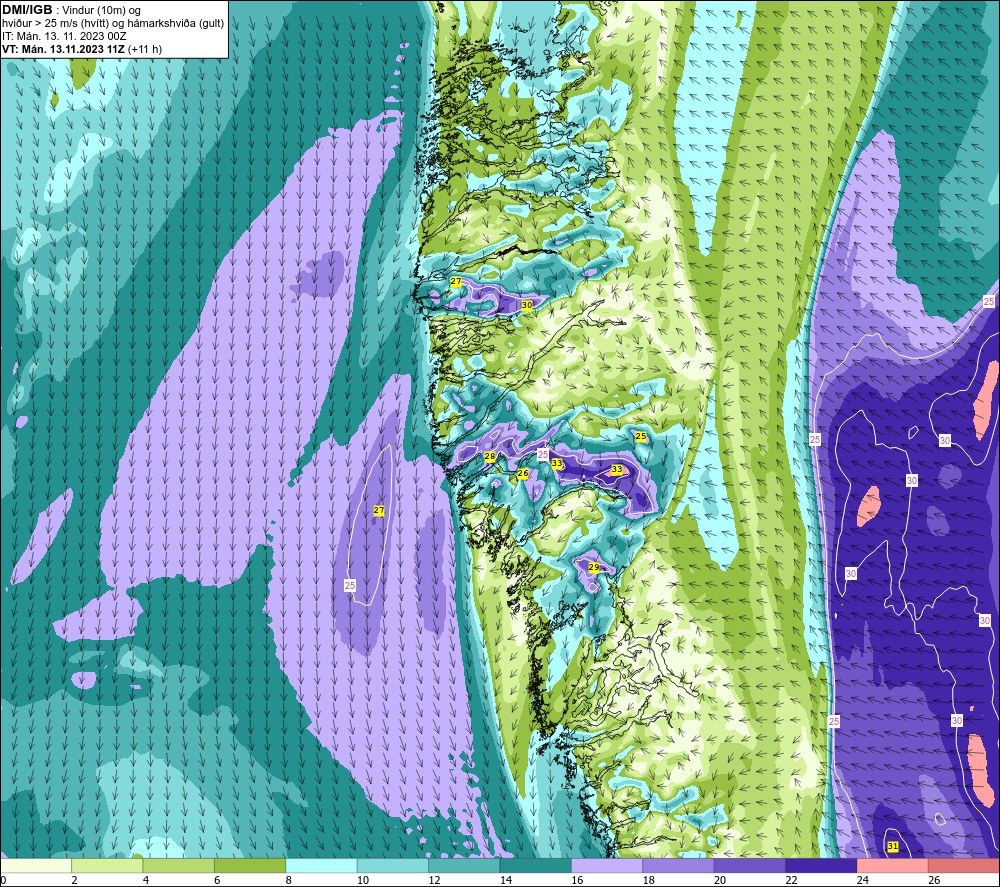This screenshot has height=887, width=1000.
Task: Click the legend scale number 8
Action: [289, 880]
